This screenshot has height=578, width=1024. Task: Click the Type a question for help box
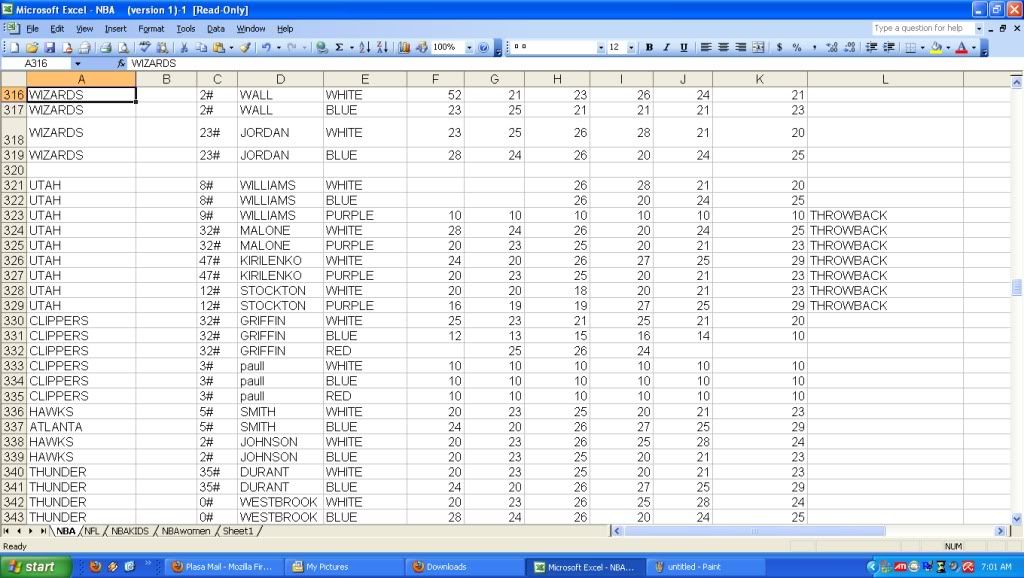pos(922,28)
